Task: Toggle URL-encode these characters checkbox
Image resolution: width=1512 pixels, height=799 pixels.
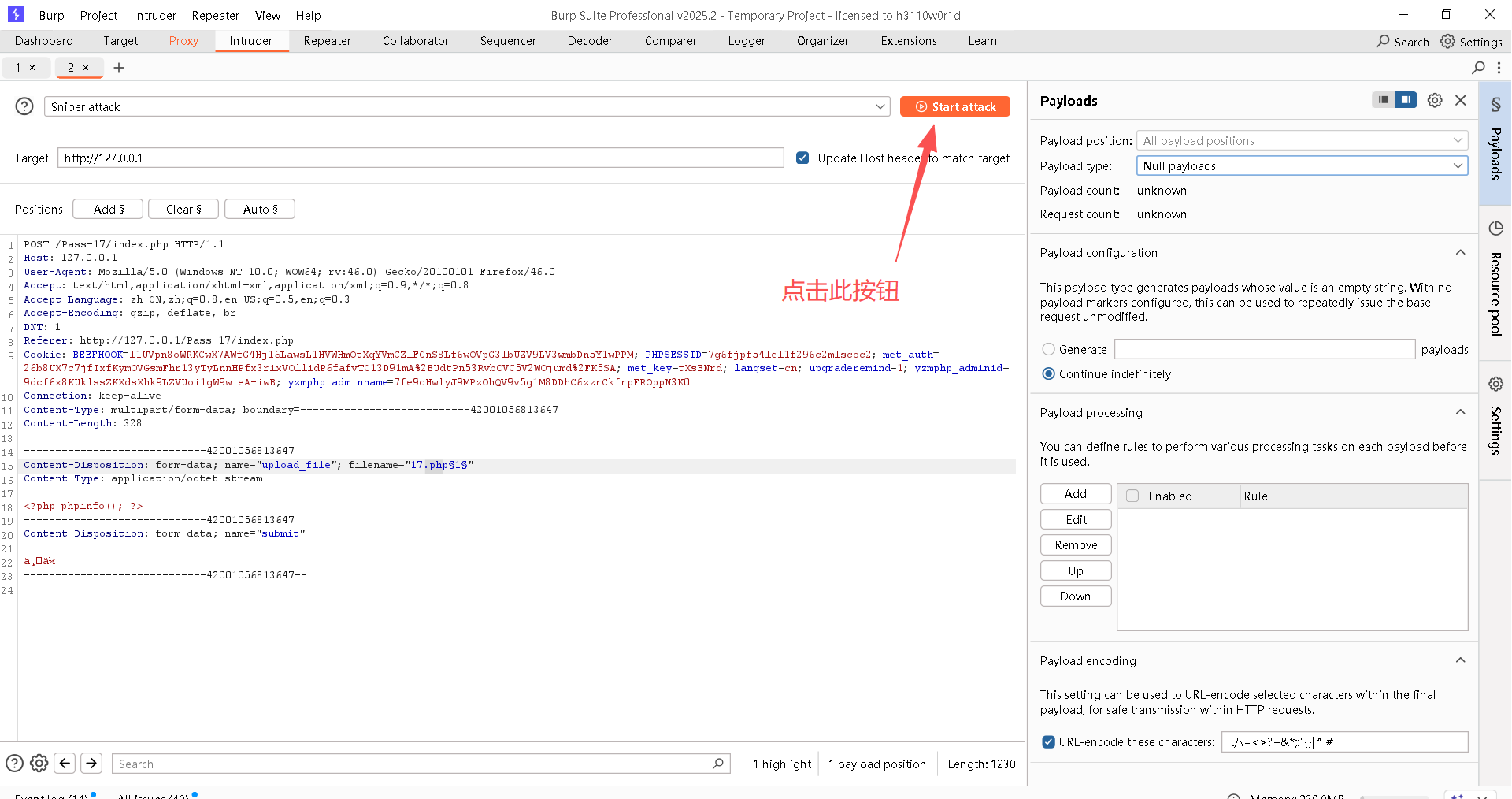Action: pos(1048,741)
